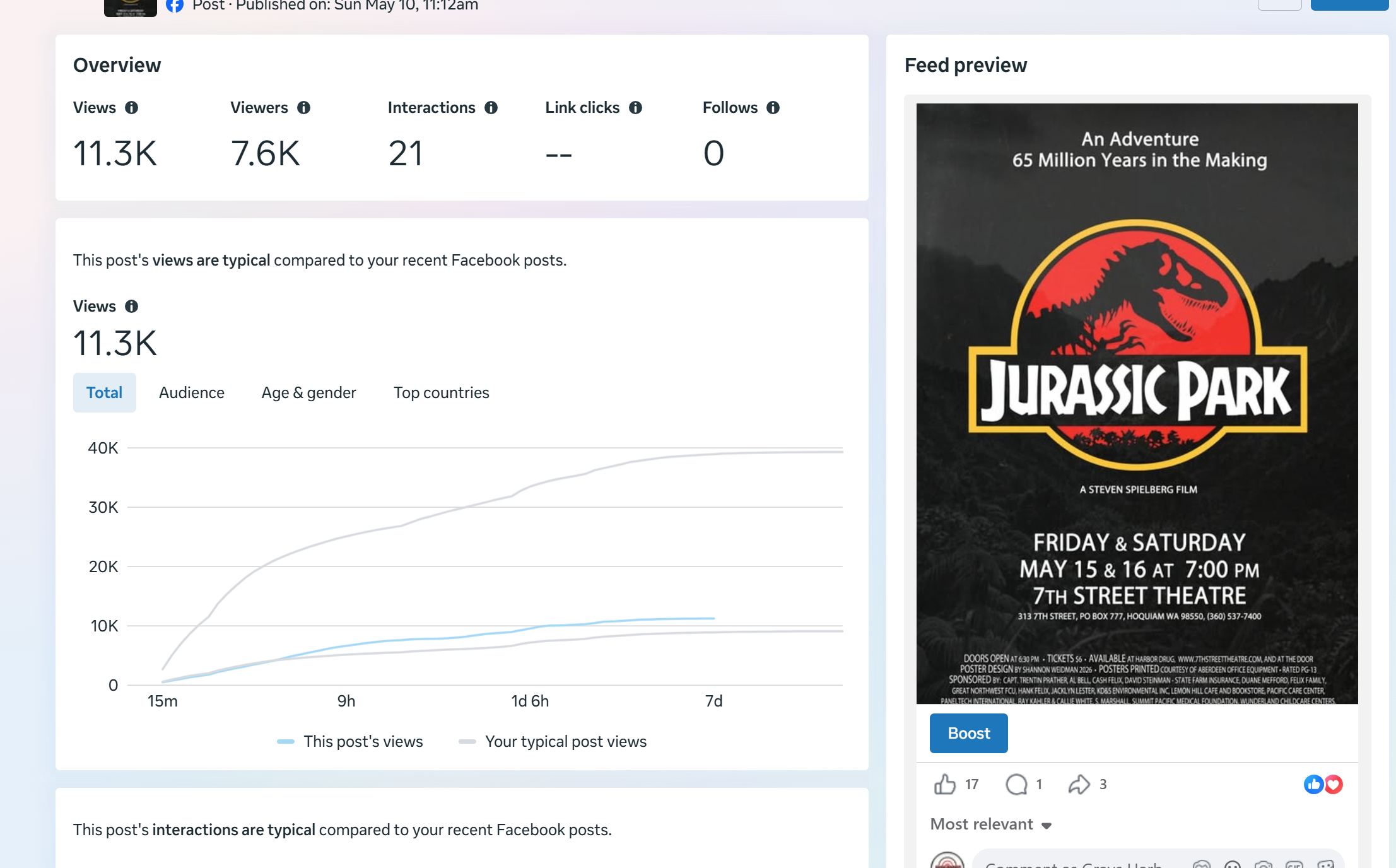Click the blue Like reaction badge
The image size is (1396, 868).
(1313, 784)
